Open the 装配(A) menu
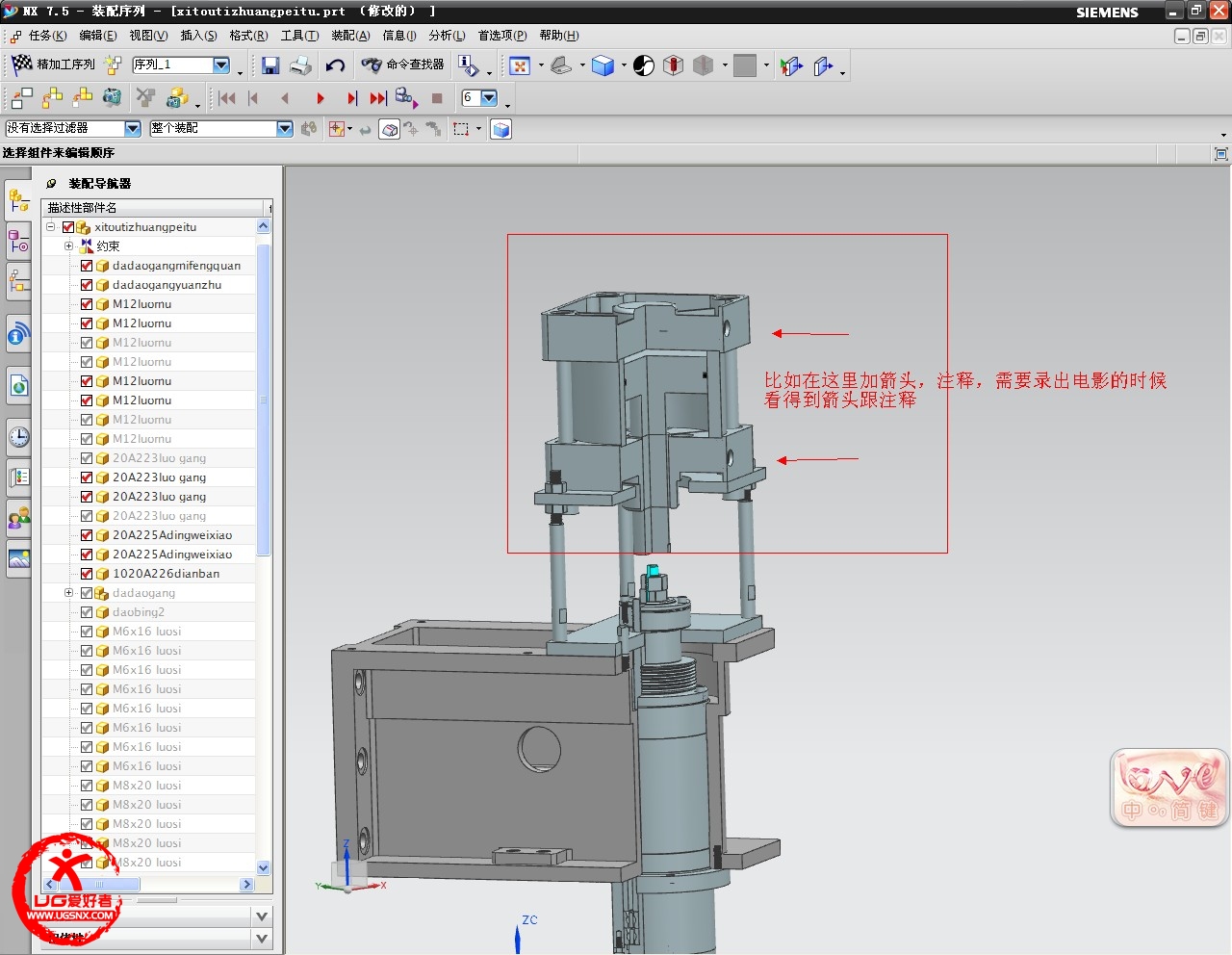Screen dimensions: 1232x955 pos(350,36)
